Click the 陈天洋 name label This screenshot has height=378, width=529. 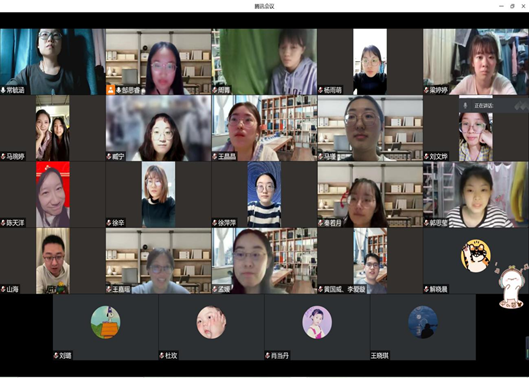pyautogui.click(x=16, y=223)
